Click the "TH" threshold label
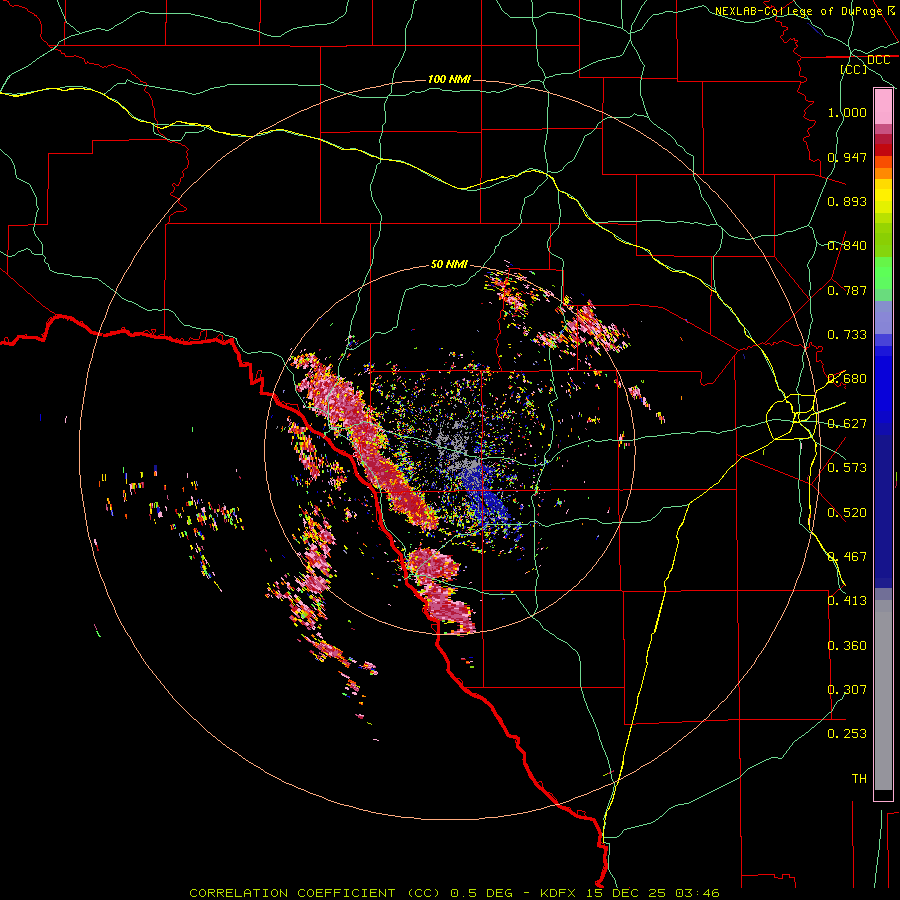 859,779
